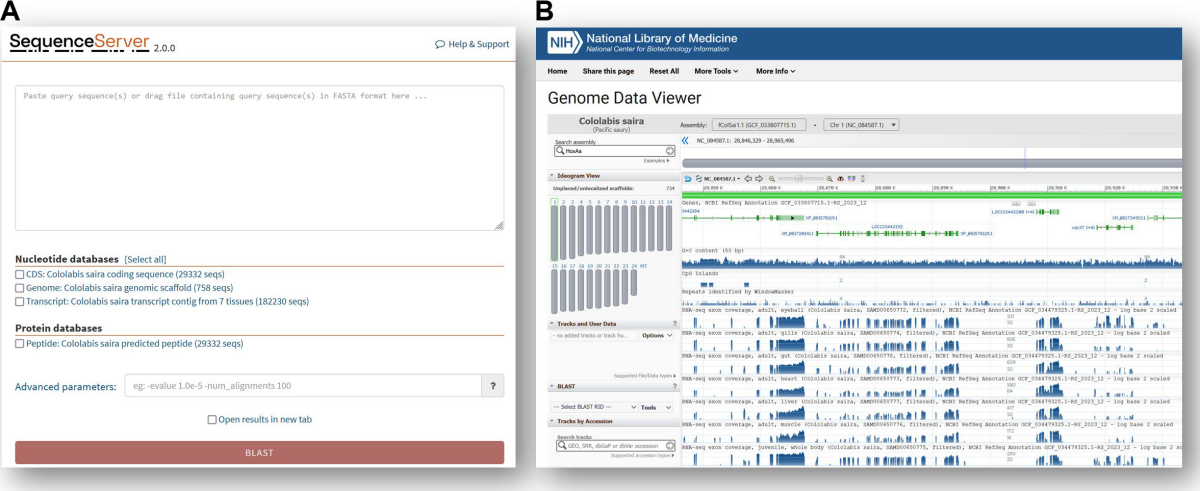
Task: Select all nucleotide databases
Action: point(145,259)
